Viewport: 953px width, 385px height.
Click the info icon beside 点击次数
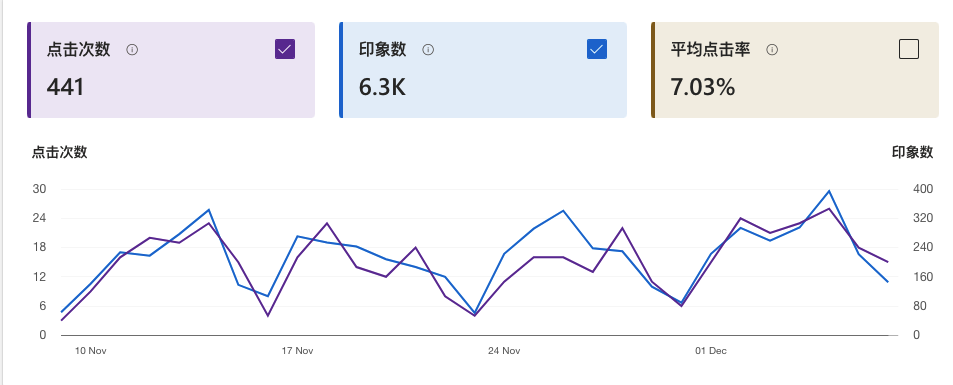tap(132, 50)
